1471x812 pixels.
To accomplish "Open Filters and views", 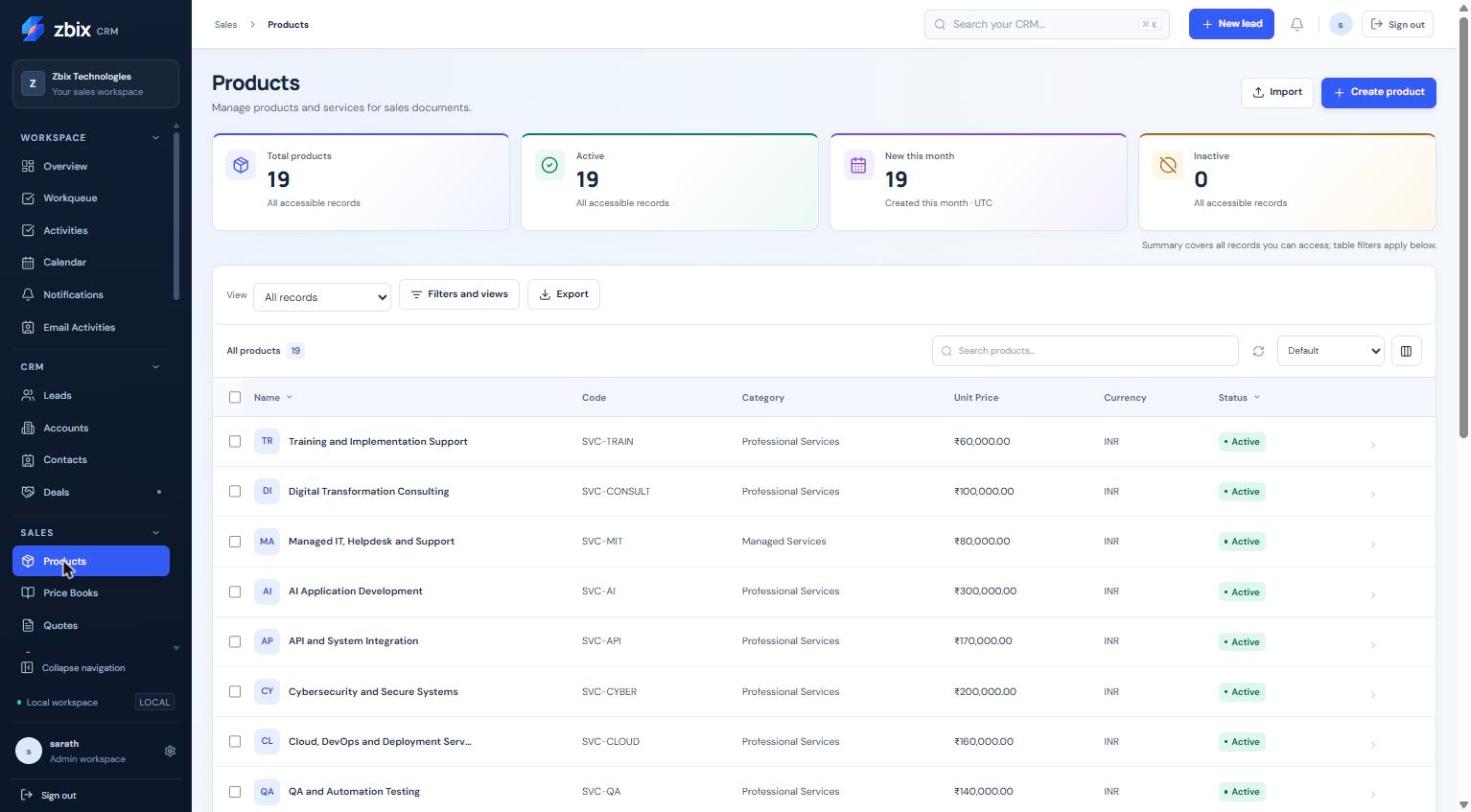I will click(459, 294).
